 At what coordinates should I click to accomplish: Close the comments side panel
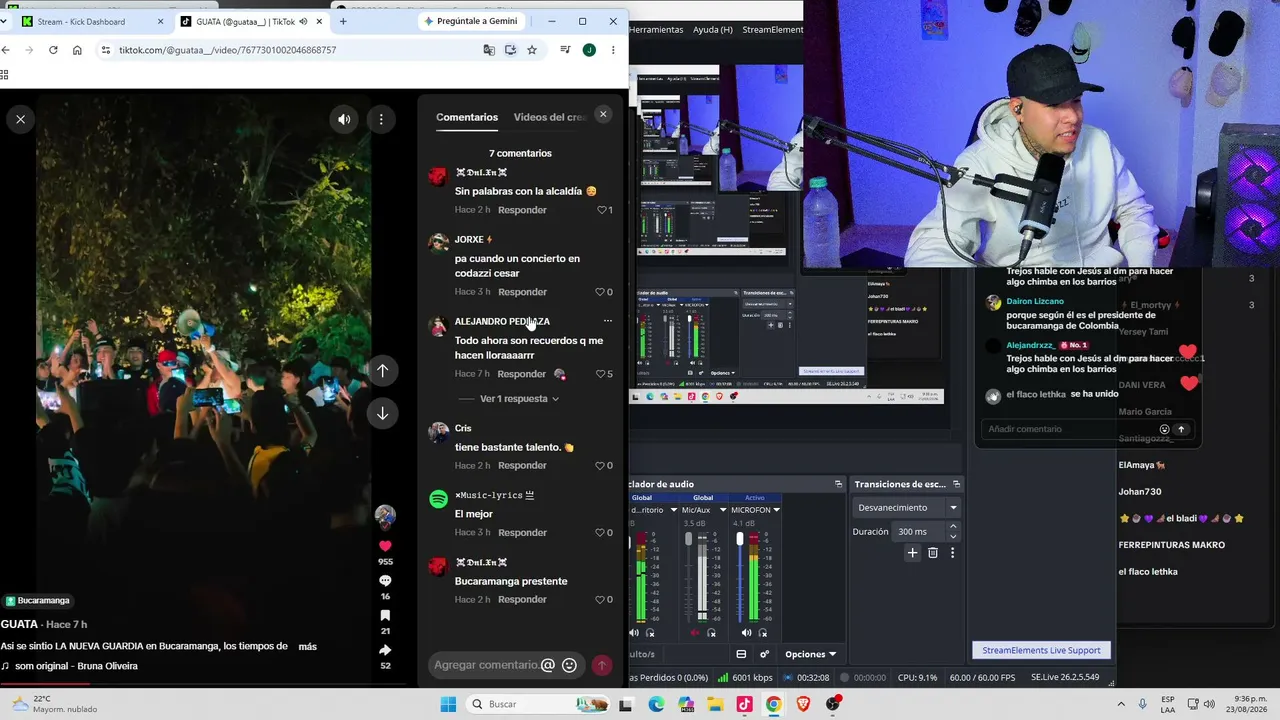pos(603,114)
